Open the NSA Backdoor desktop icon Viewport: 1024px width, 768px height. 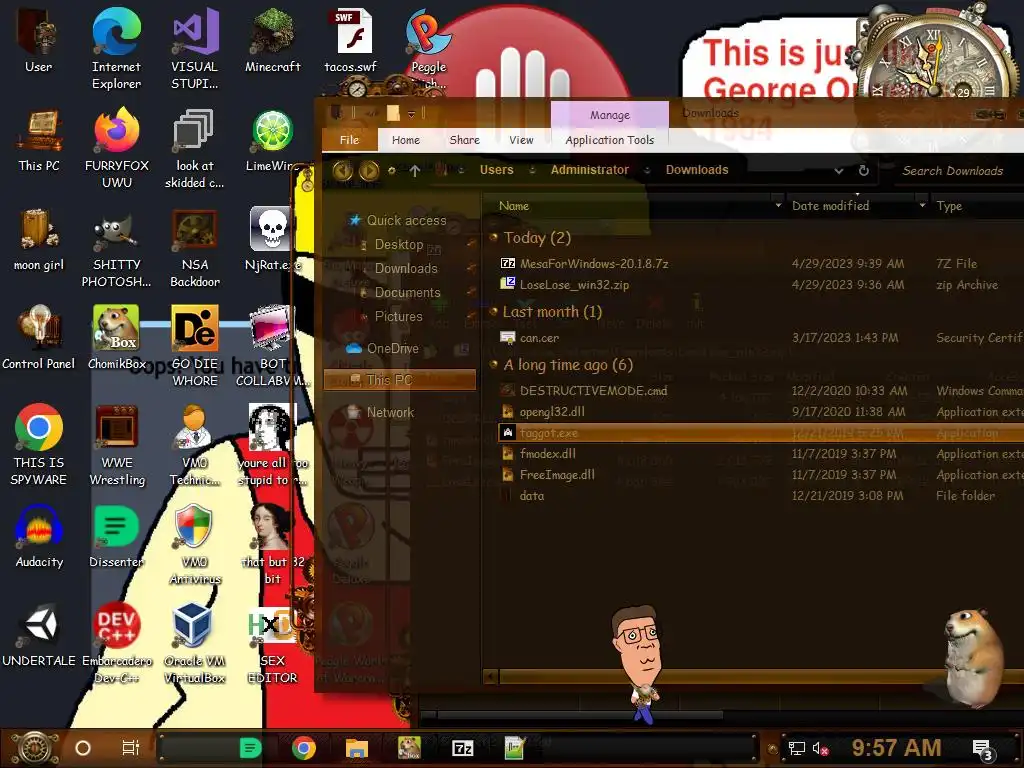click(x=195, y=248)
